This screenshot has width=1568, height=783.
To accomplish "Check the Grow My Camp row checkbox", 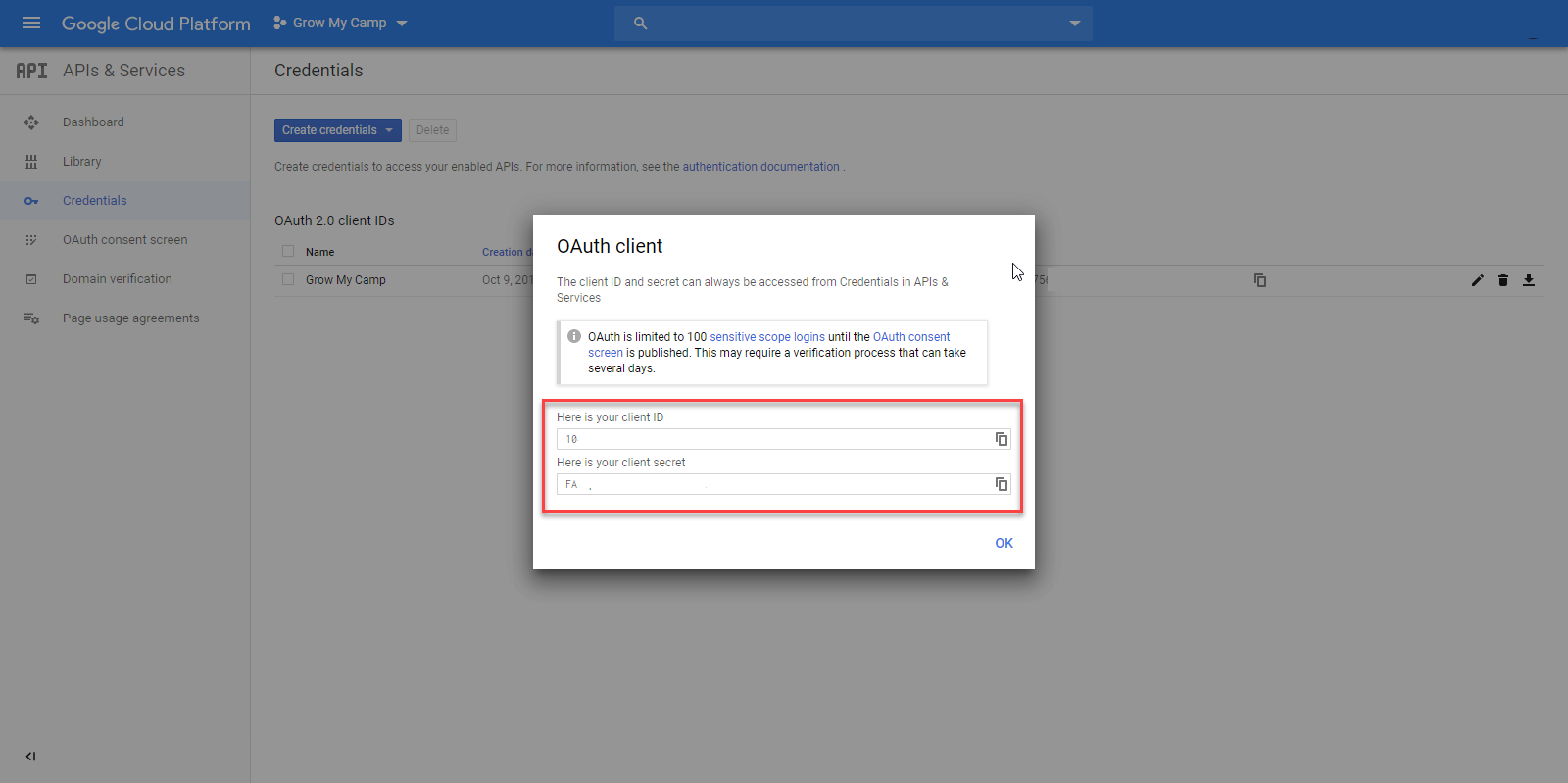I will click(288, 279).
